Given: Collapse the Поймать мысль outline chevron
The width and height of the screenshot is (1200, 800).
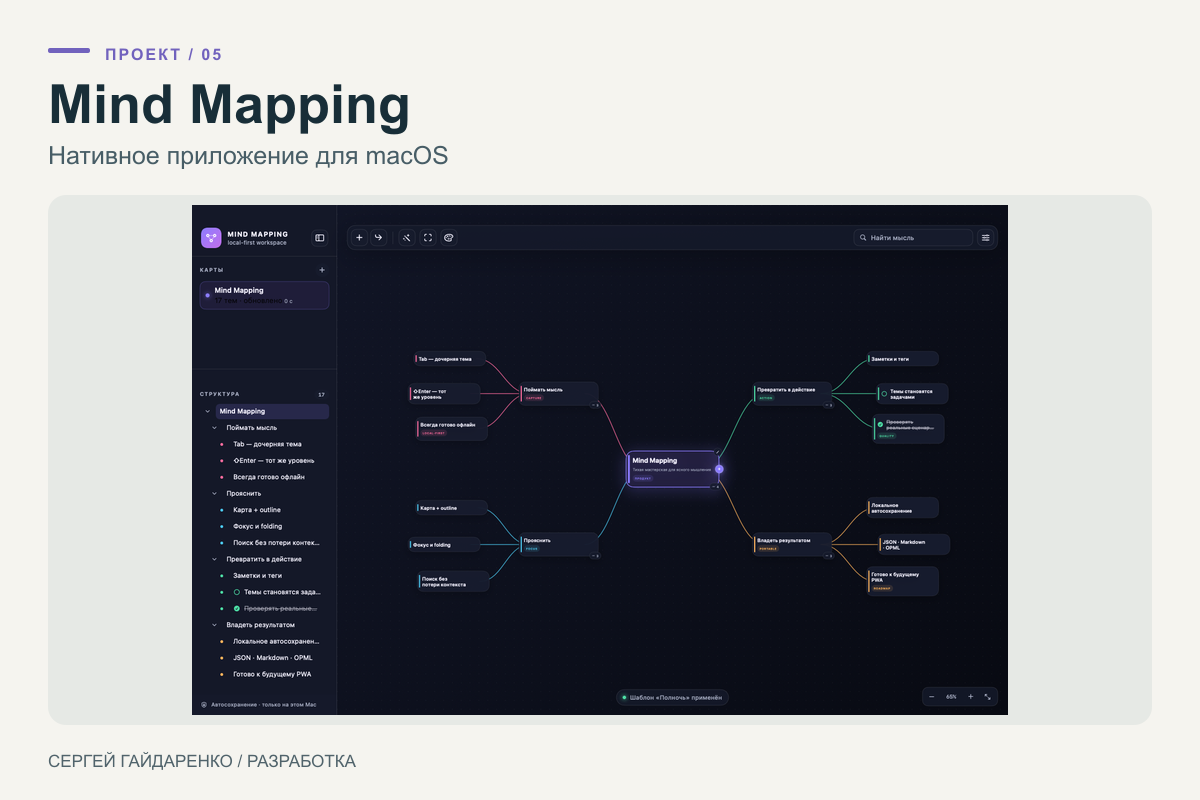Looking at the screenshot, I should tap(214, 427).
